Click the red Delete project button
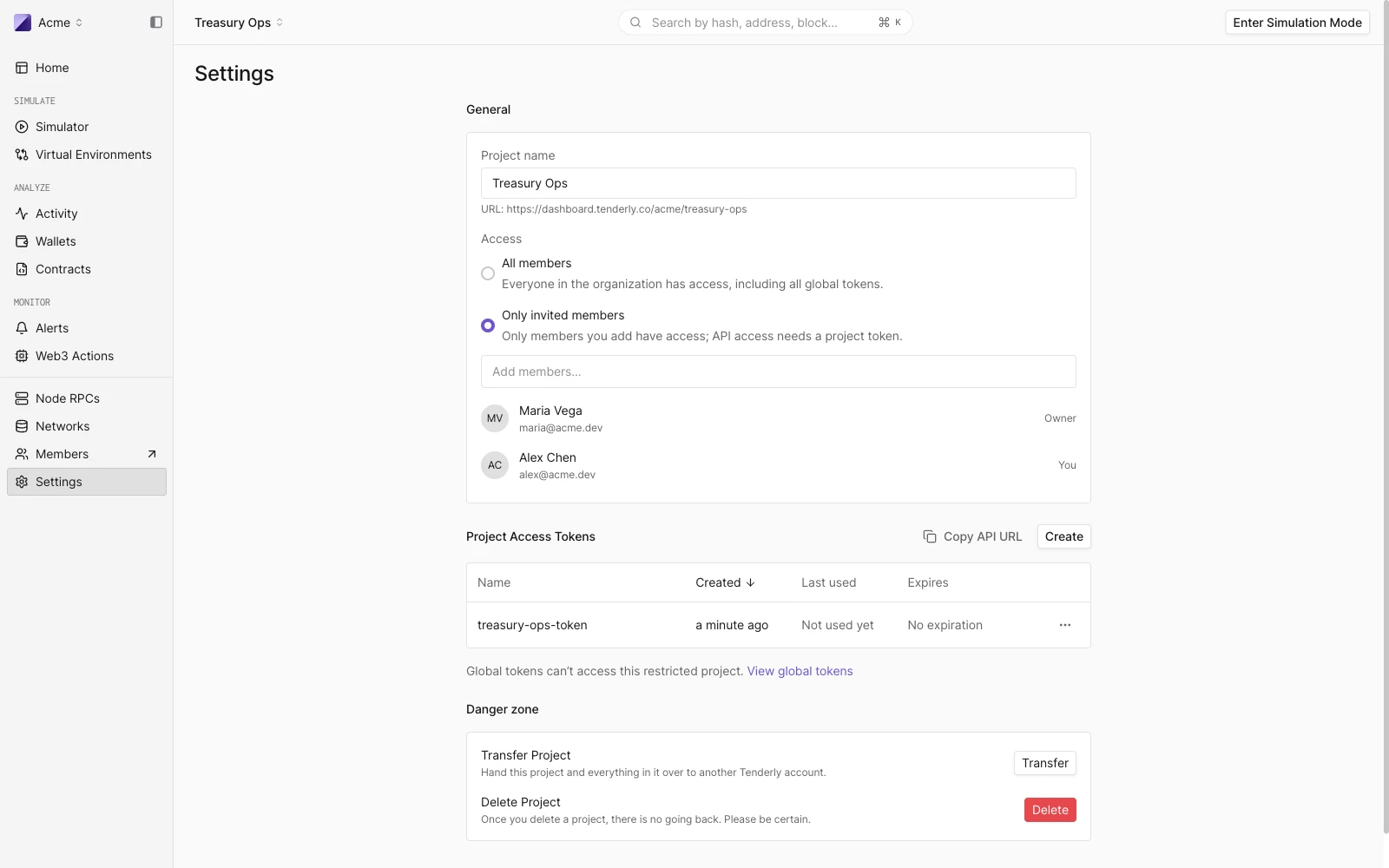The width and height of the screenshot is (1389, 868). (1050, 810)
